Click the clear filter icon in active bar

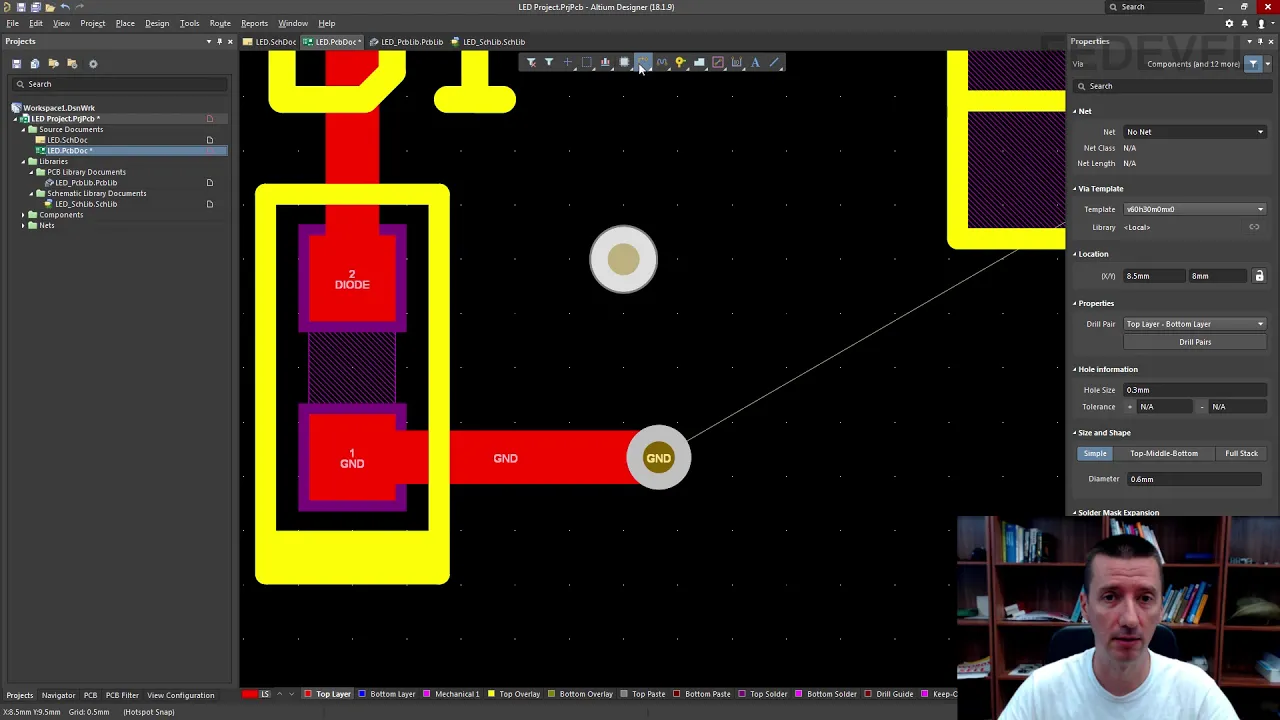[x=531, y=63]
